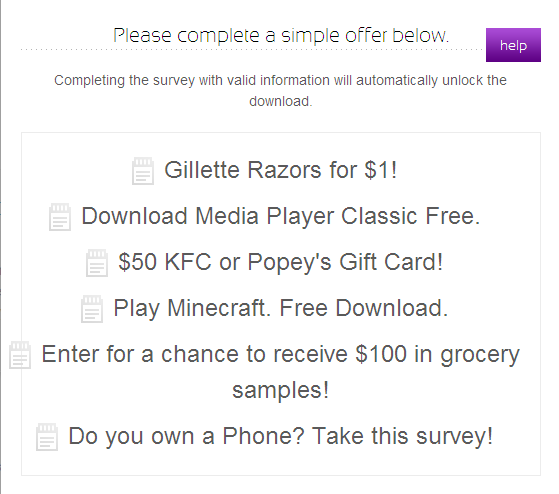
Task: Open the Gillette Razors for $1 offer
Action: (x=281, y=170)
